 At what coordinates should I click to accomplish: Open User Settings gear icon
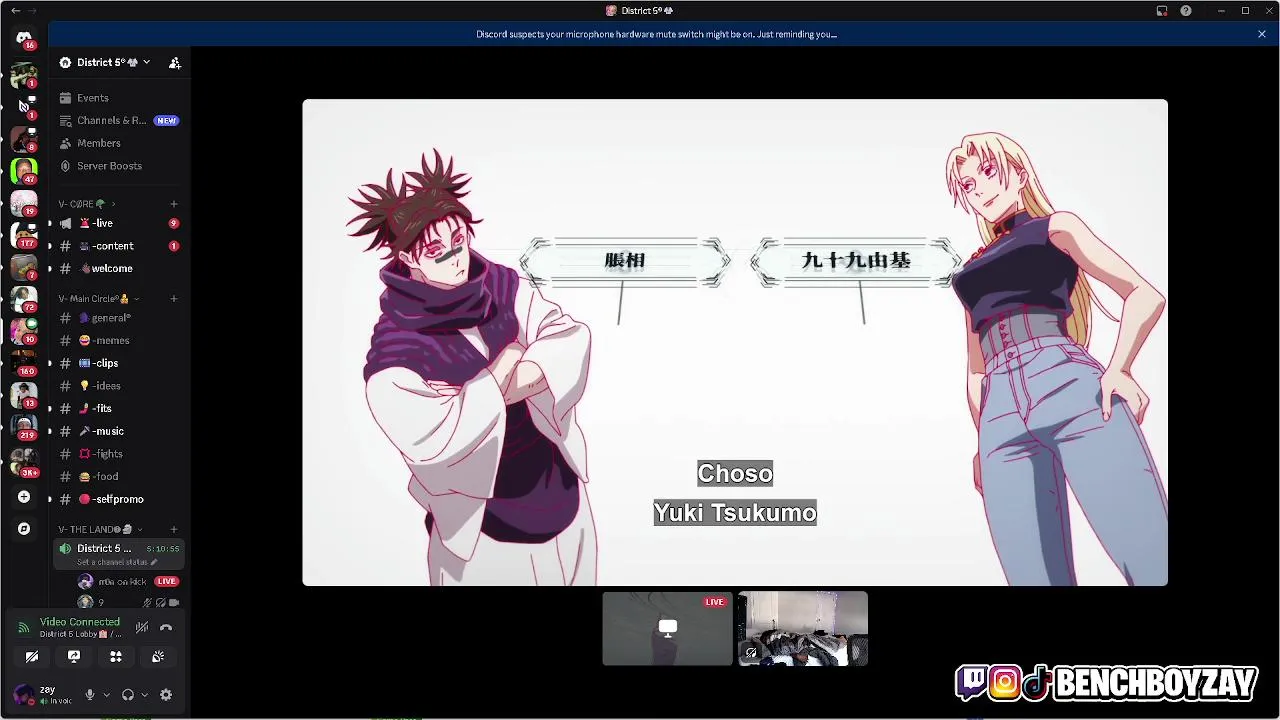point(166,695)
